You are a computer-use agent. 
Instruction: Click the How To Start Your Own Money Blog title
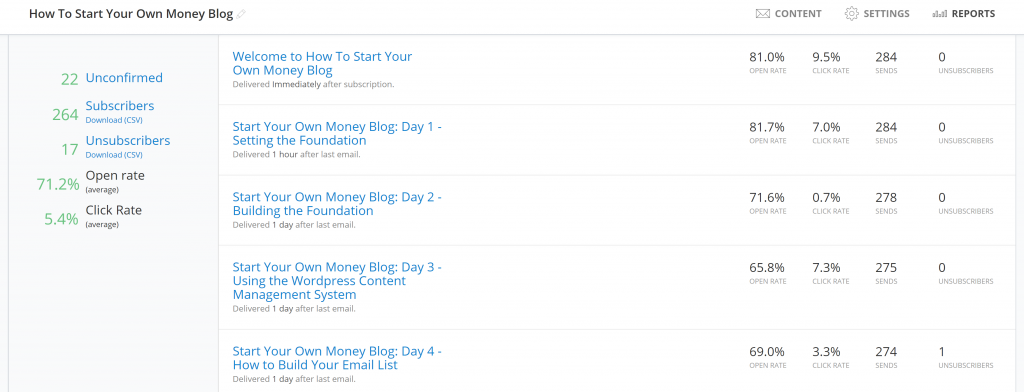131,14
